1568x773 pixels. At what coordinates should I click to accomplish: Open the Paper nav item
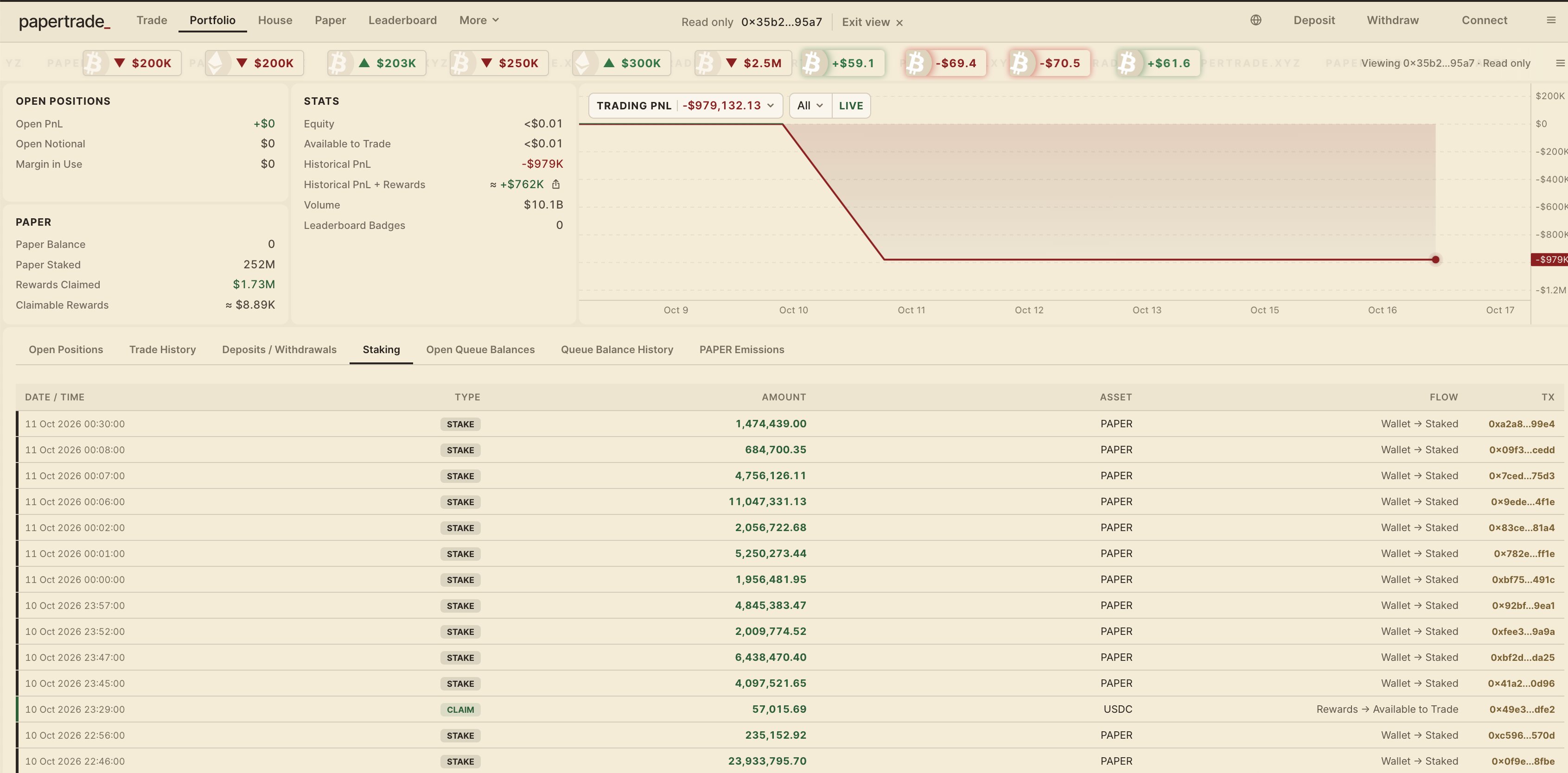(330, 20)
